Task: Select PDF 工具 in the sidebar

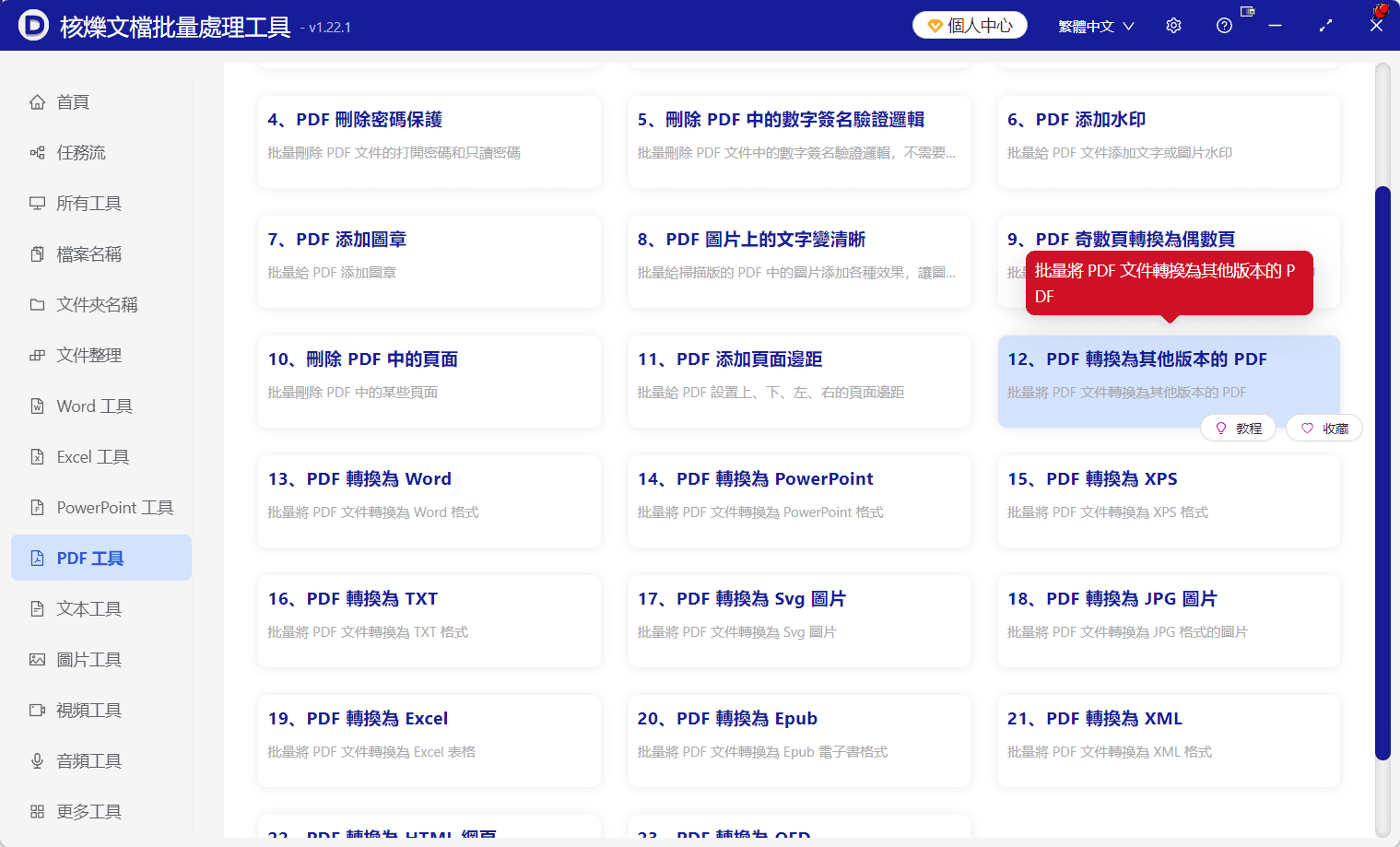Action: [101, 559]
